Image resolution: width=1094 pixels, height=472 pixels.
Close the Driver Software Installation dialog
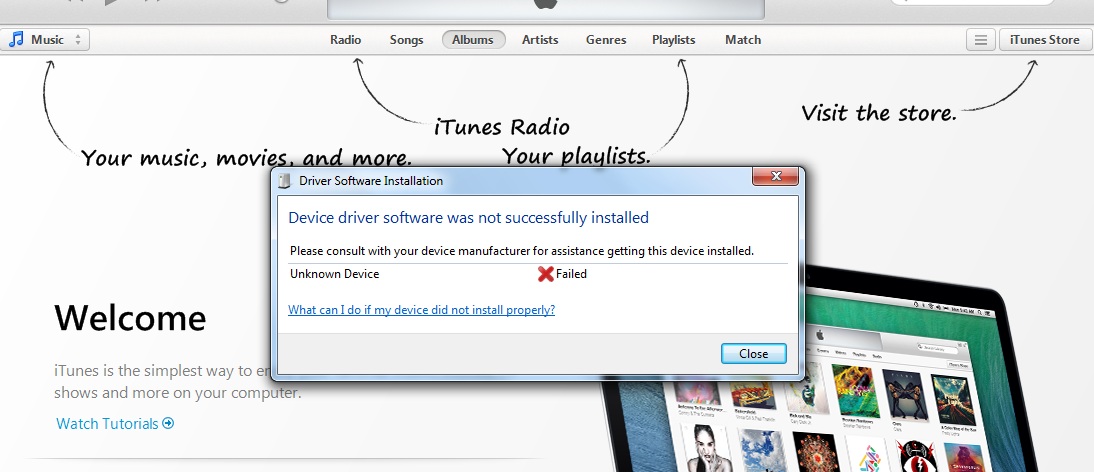(x=754, y=353)
